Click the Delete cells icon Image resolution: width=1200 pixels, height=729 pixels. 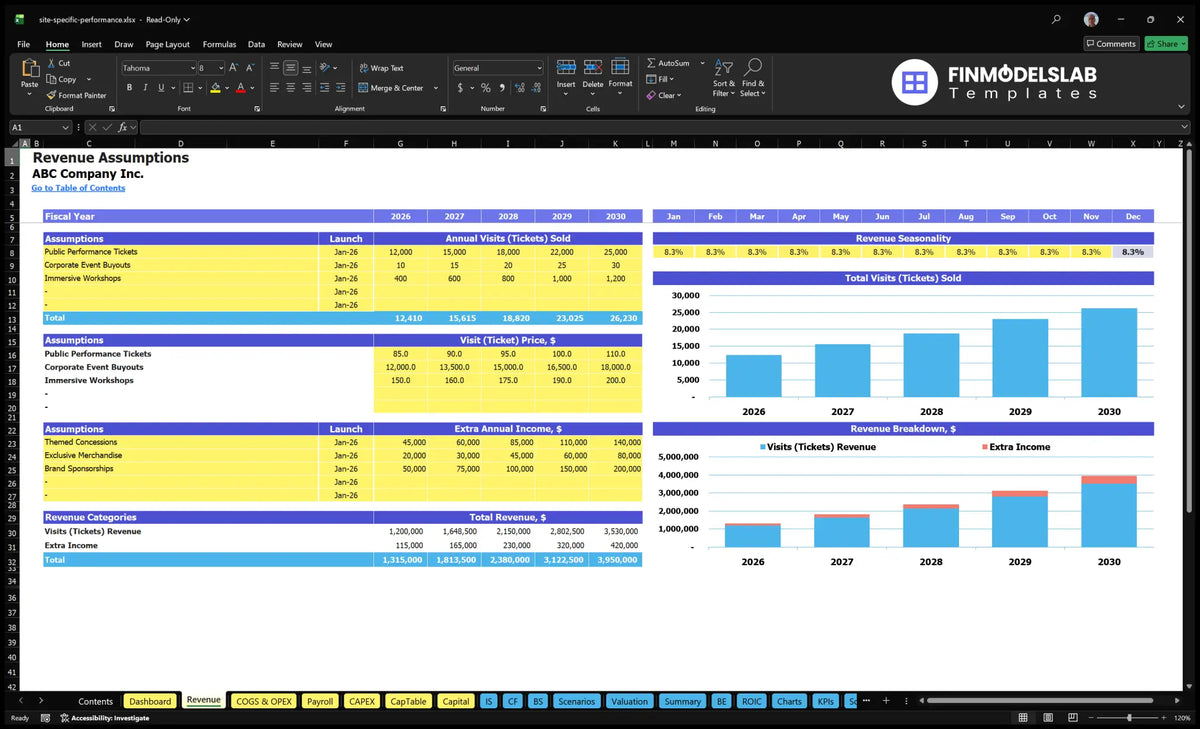[593, 68]
